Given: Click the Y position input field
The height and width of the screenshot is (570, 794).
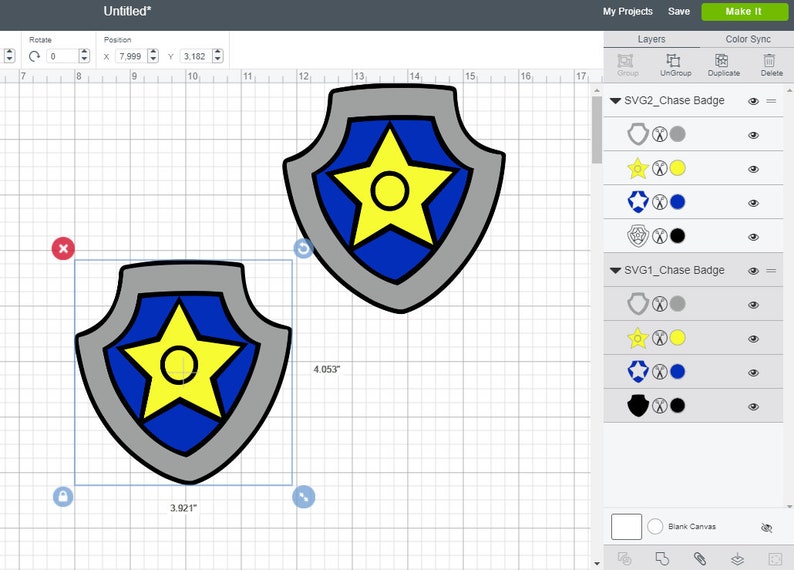Looking at the screenshot, I should (196, 56).
